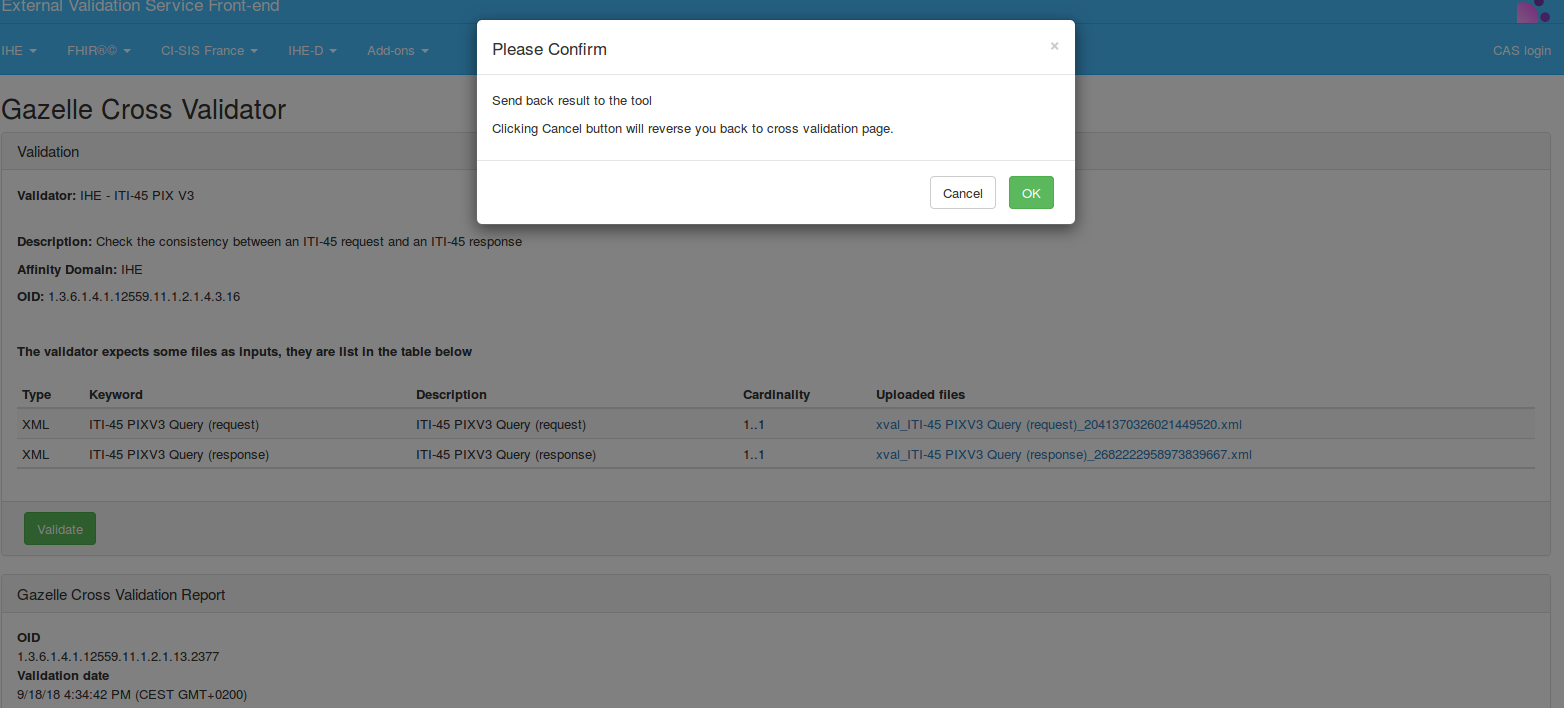The image size is (1564, 708).
Task: Expand the Add-ons menu
Action: coord(396,50)
